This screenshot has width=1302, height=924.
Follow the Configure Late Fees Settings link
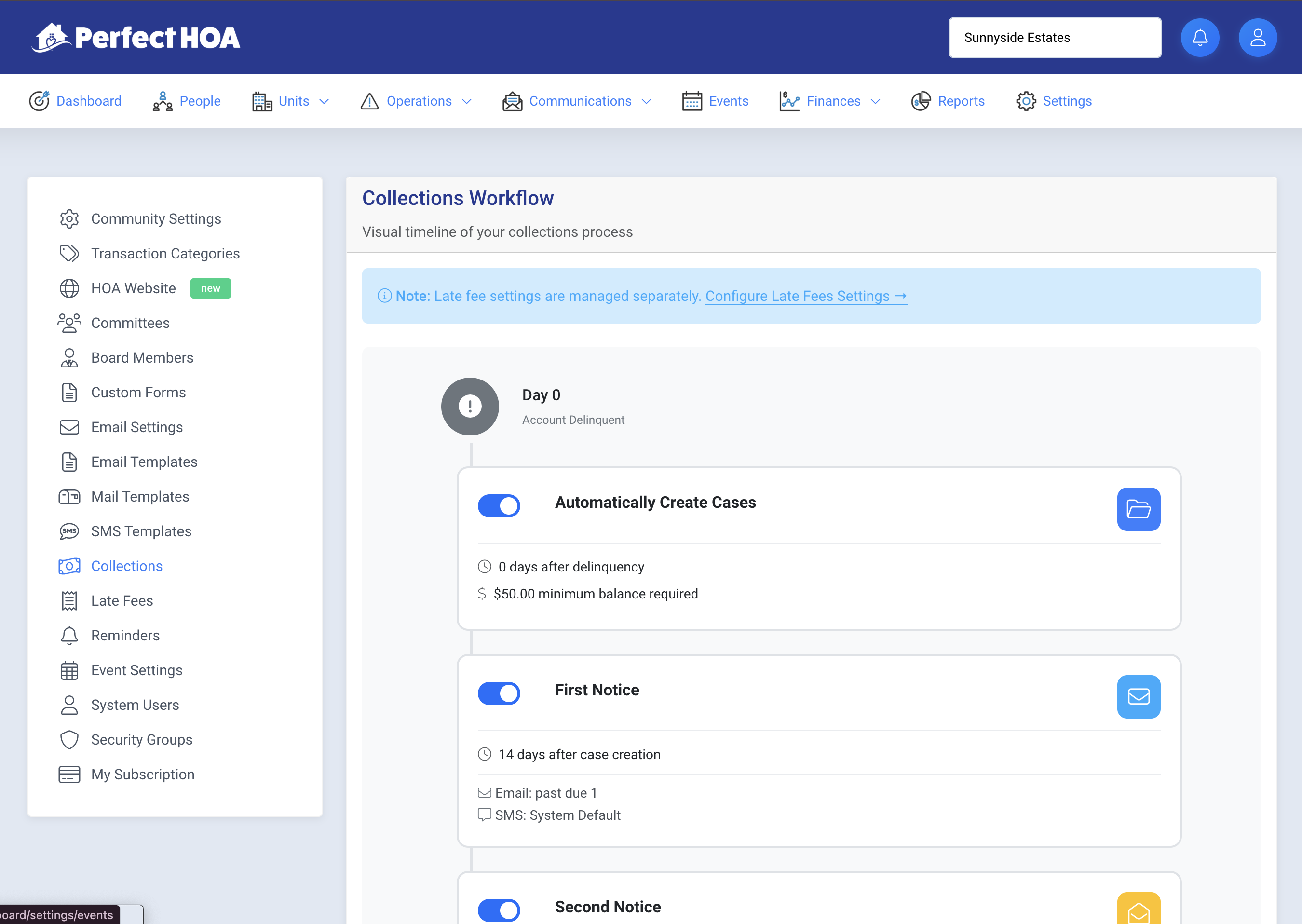click(x=805, y=296)
